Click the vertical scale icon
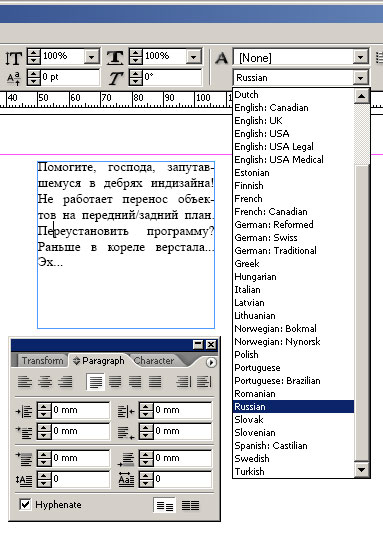383x534 pixels. point(14,58)
